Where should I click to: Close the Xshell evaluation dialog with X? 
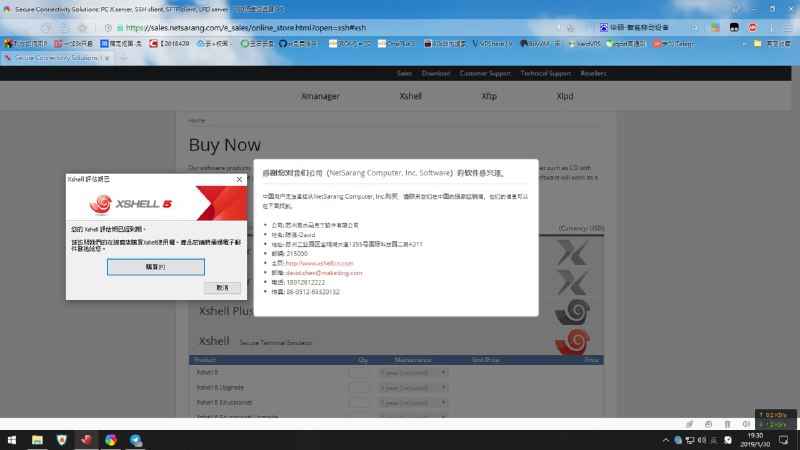click(x=239, y=179)
